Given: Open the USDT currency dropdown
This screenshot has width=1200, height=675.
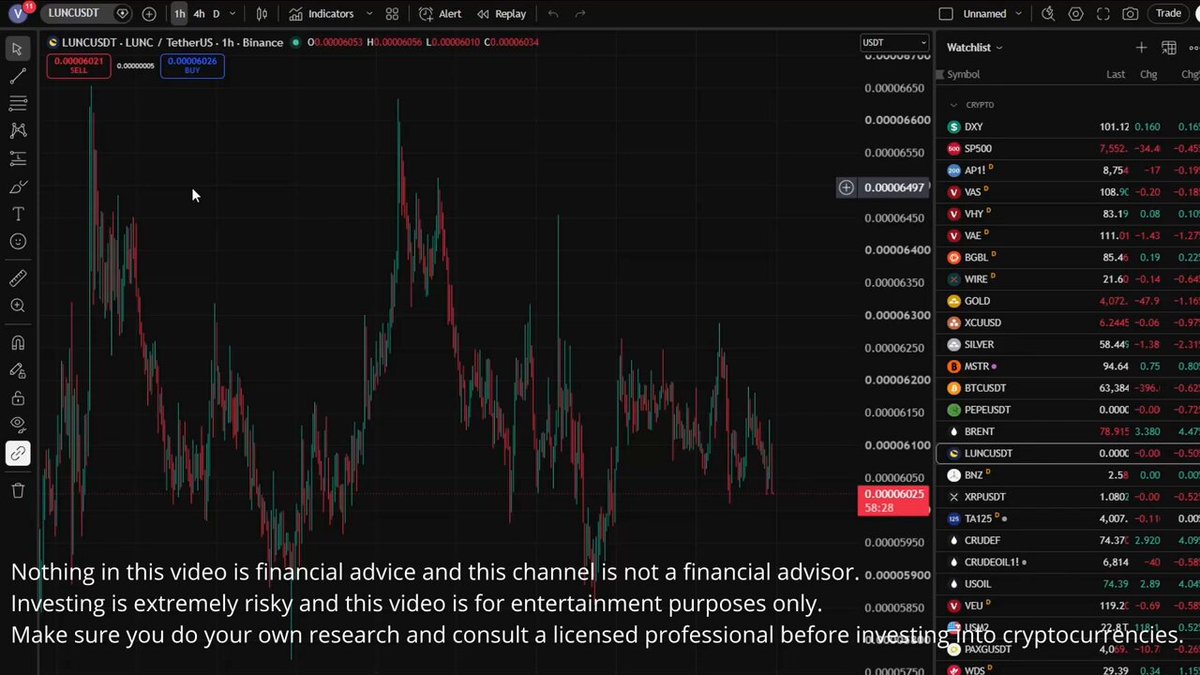Looking at the screenshot, I should point(895,42).
